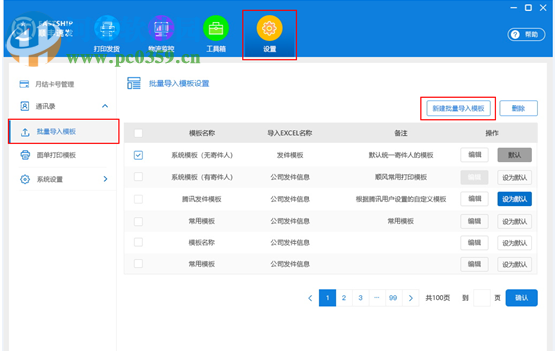Click the 共100页 total pages text
This screenshot has height=362, width=555.
[x=437, y=298]
